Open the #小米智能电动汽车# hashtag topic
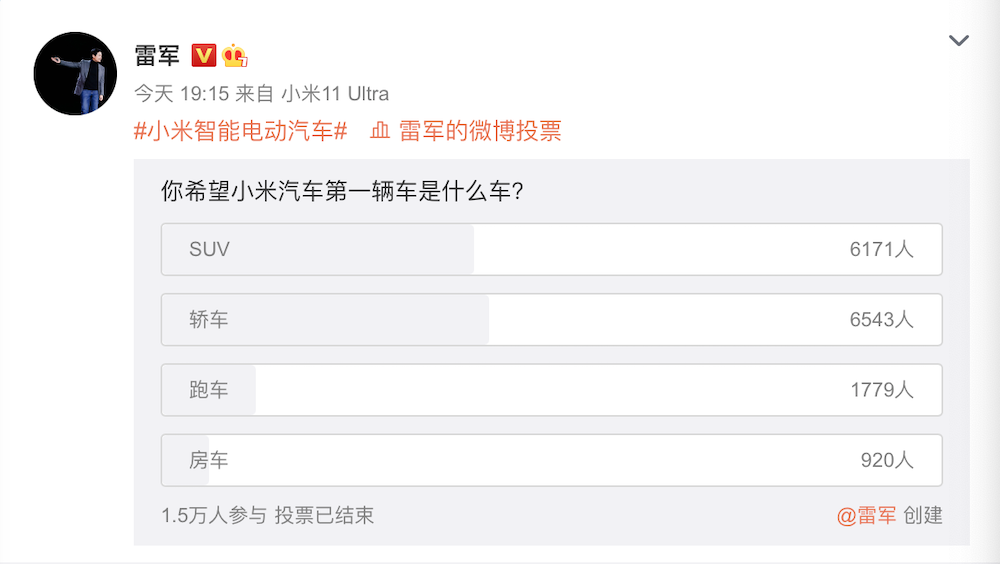This screenshot has height=564, width=1000. (240, 131)
